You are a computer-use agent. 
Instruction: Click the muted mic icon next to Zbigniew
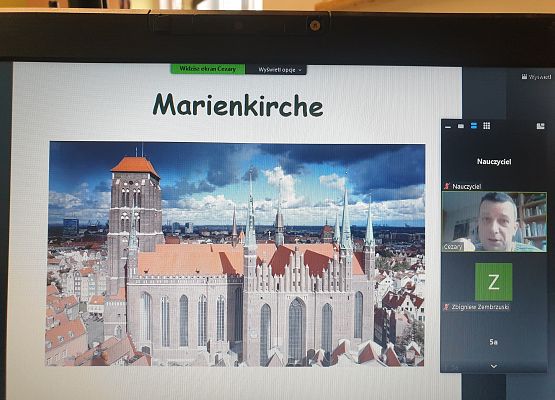pos(447,307)
